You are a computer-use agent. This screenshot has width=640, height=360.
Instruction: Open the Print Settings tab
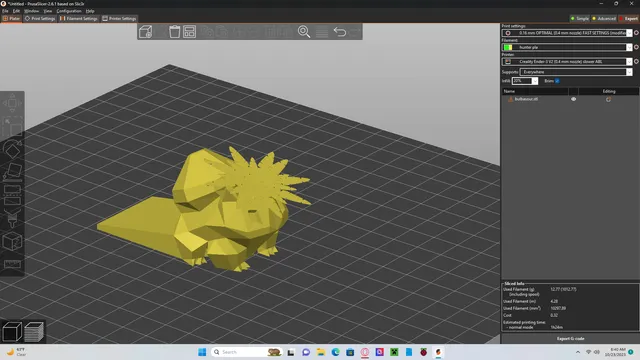pyautogui.click(x=40, y=18)
